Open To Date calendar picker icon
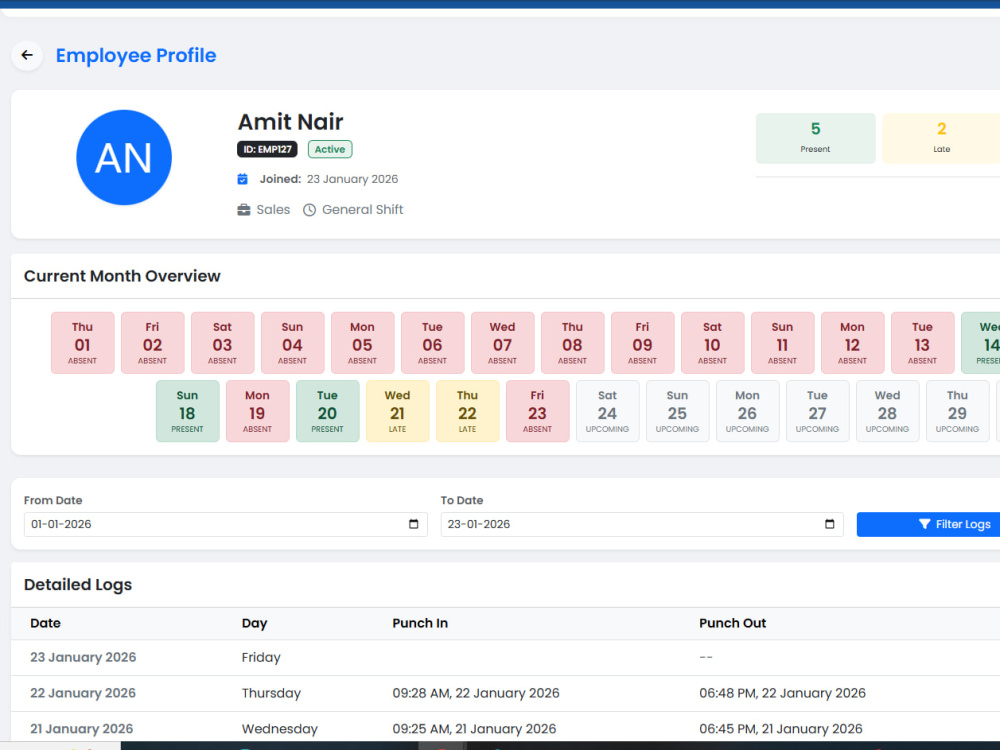 pos(830,524)
